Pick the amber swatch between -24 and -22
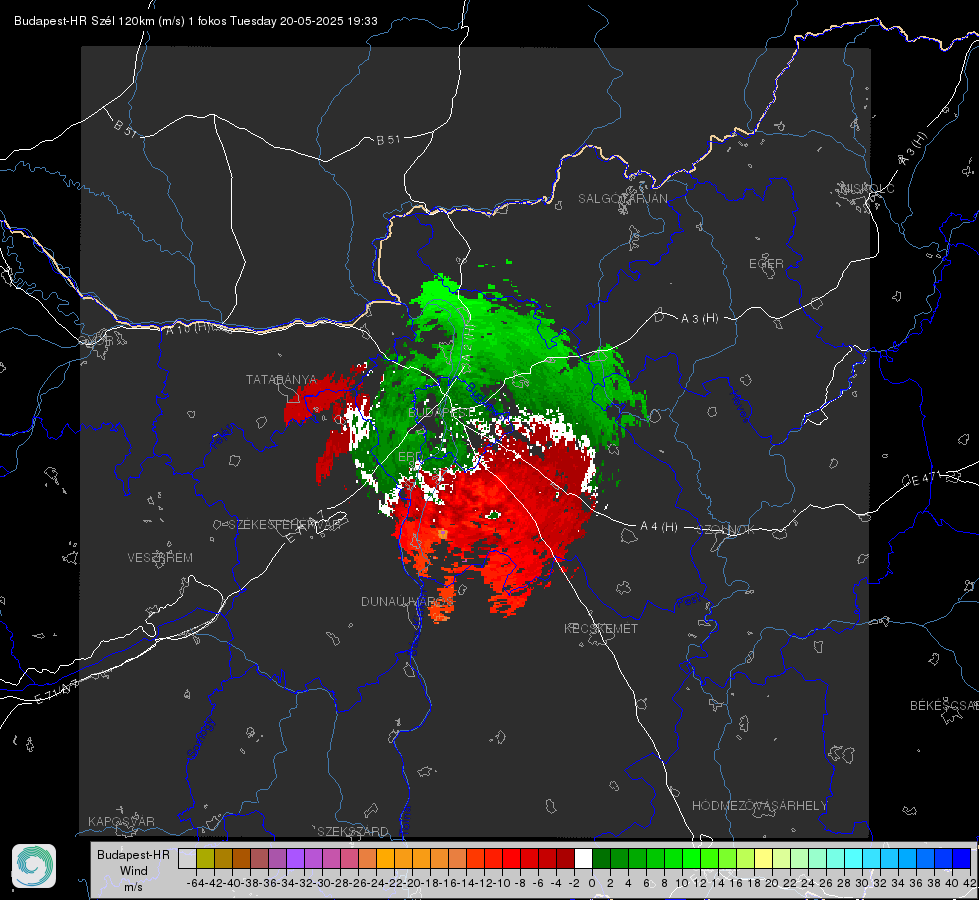Image resolution: width=979 pixels, height=900 pixels. coord(385,858)
